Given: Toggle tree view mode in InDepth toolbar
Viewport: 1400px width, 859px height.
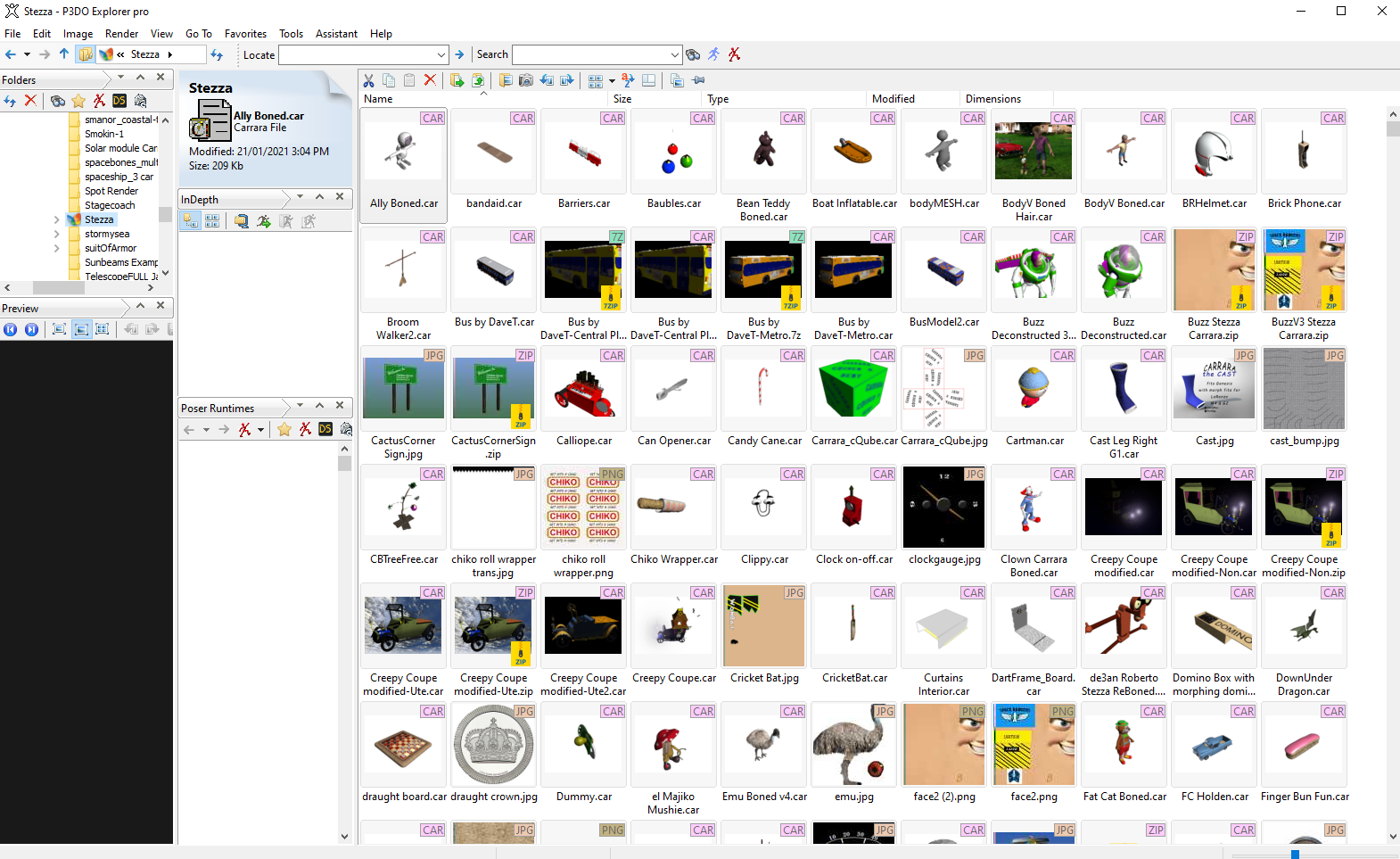Looking at the screenshot, I should tap(190, 221).
